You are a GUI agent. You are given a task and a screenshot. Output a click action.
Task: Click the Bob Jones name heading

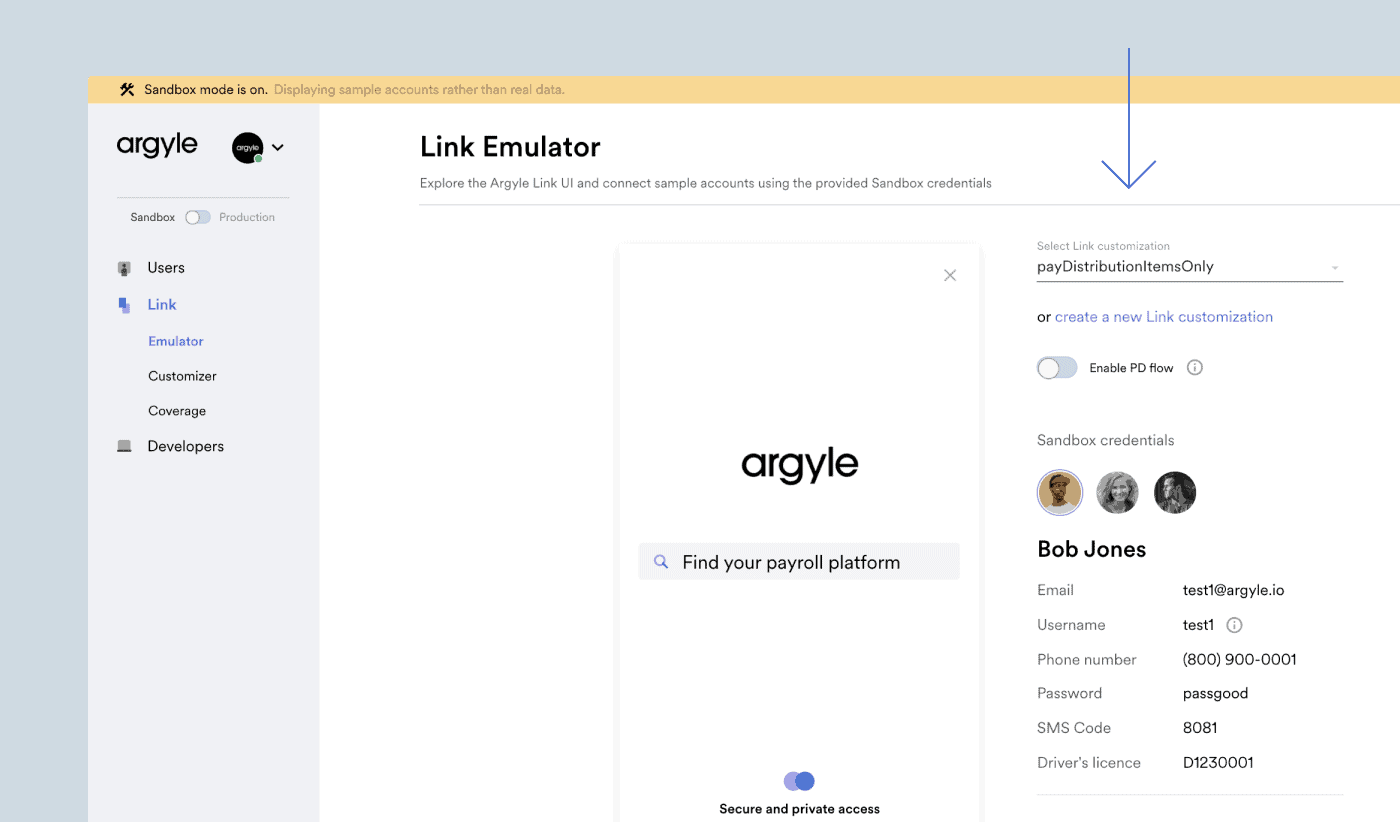(1092, 549)
